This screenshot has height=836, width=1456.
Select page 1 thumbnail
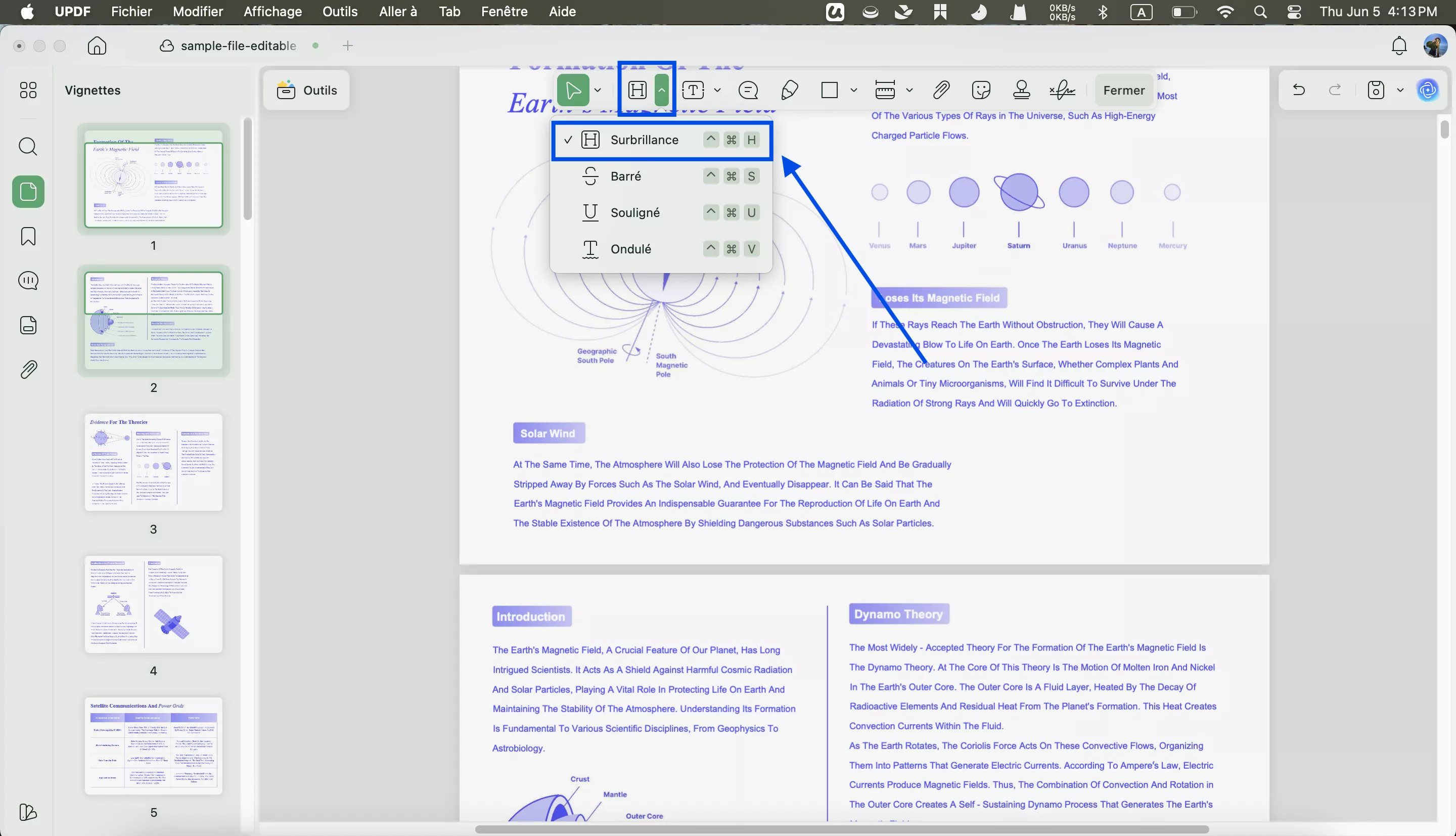click(153, 180)
